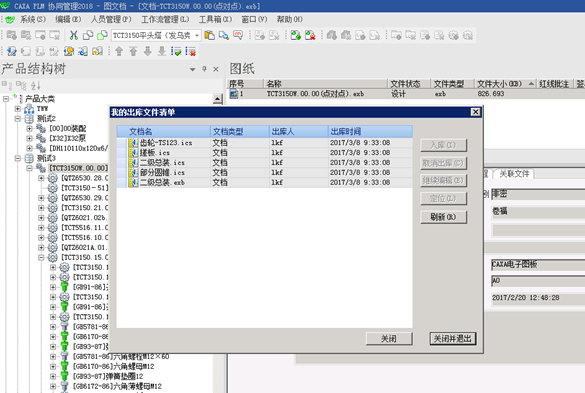Screen dimensions: 585x393
Task: Expand the [GB6172-86]六角薄螺母M12 node
Action: [x=53, y=386]
